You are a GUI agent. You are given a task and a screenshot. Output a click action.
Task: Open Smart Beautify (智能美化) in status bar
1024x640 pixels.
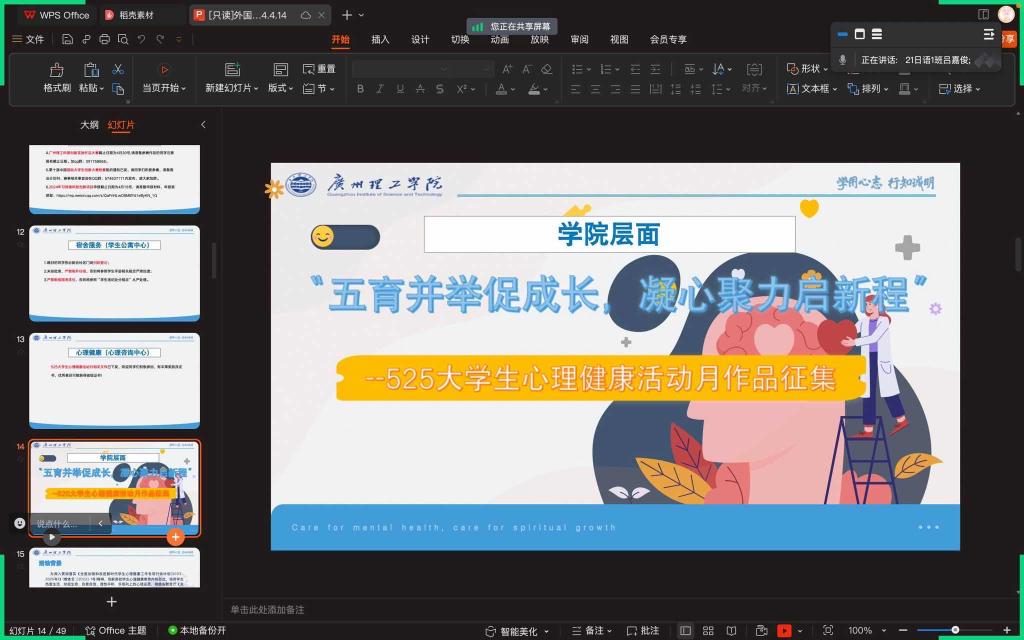coord(517,631)
